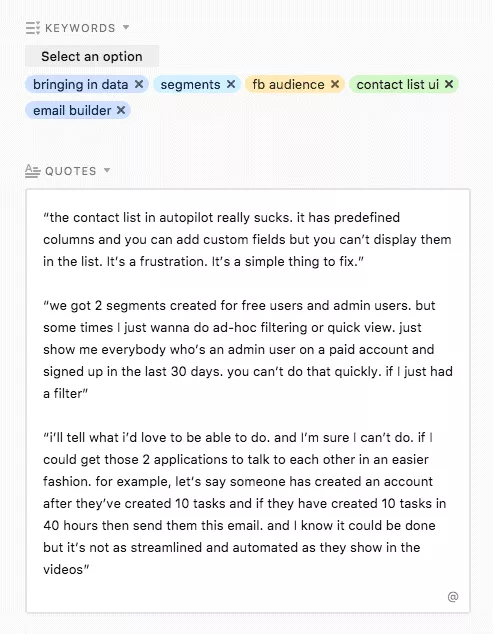The image size is (493, 634).
Task: Click the quote about 2 segments created
Action: [x=248, y=349]
